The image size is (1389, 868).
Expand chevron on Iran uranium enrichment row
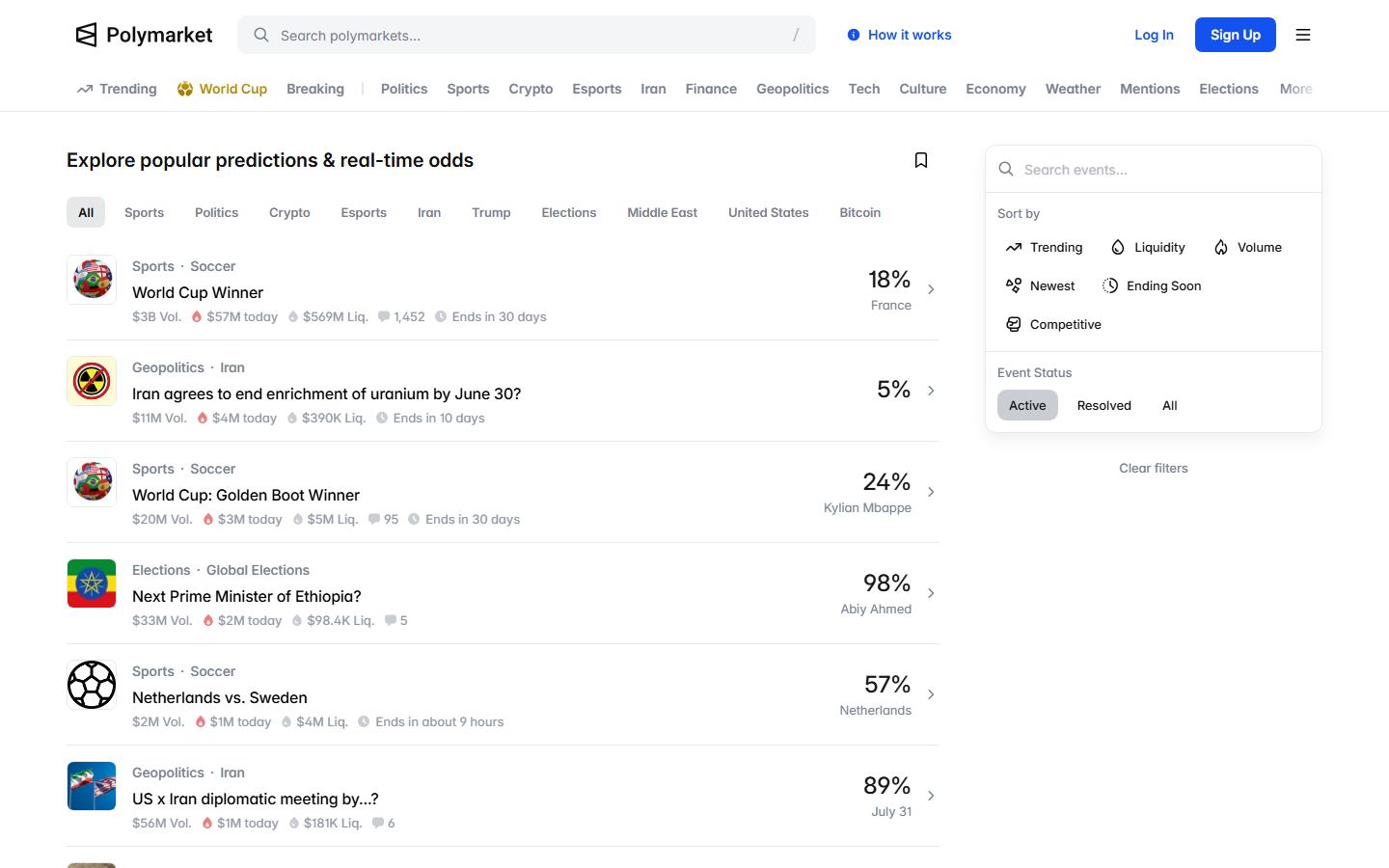click(x=931, y=391)
